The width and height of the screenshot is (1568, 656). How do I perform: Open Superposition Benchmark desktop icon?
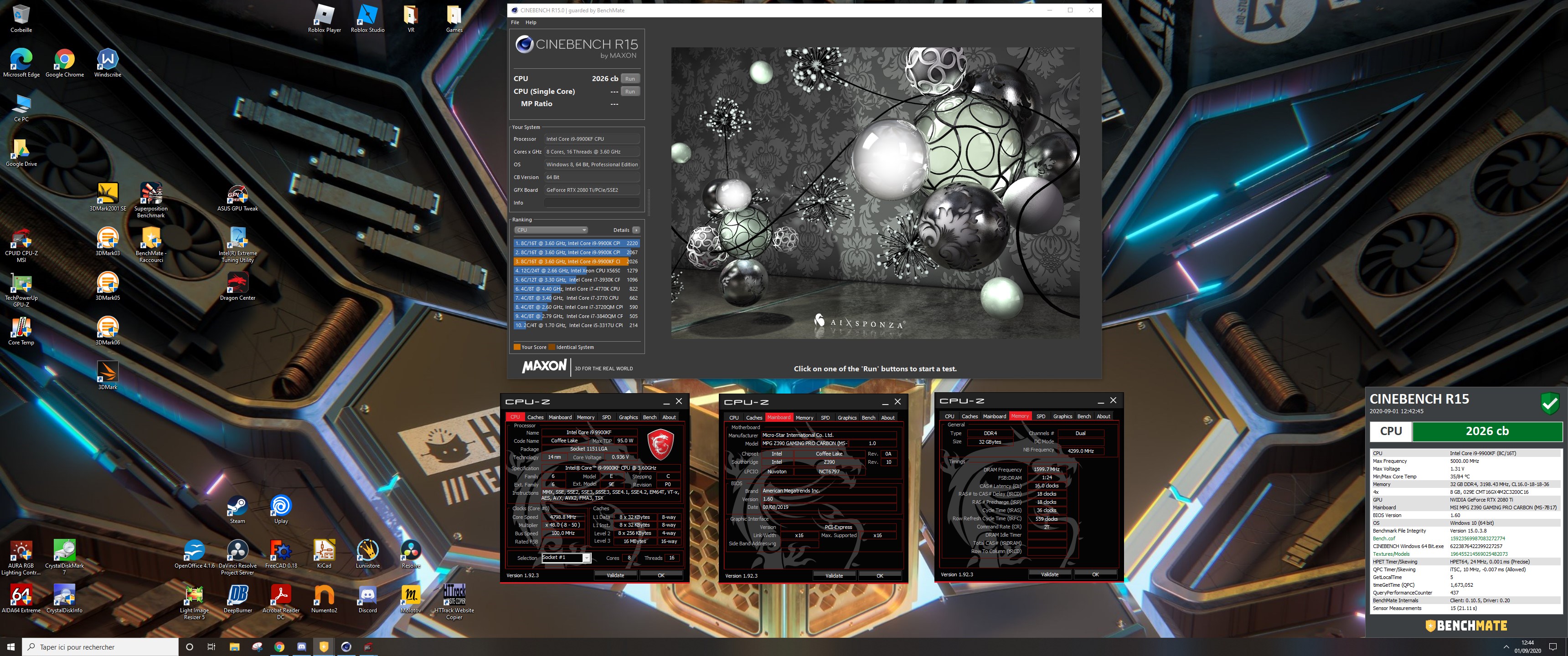151,200
